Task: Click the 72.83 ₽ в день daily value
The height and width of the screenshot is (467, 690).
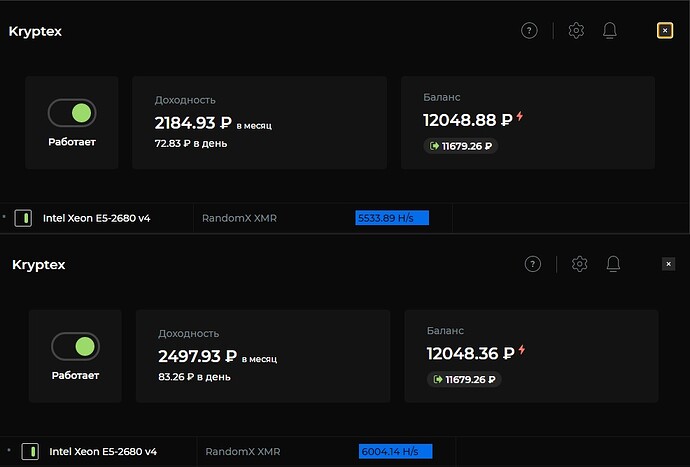Action: 191,143
